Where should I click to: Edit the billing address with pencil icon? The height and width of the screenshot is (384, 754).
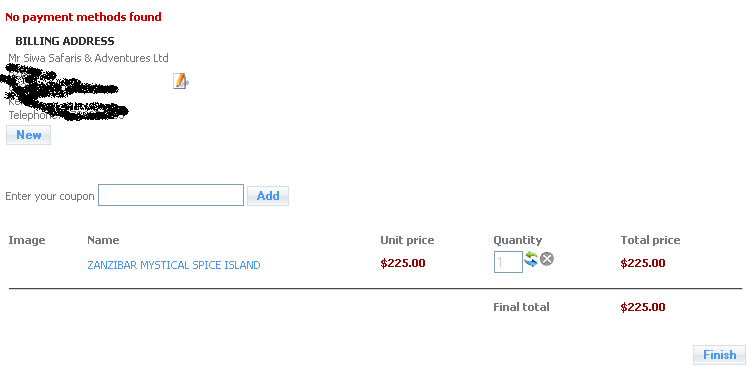(180, 81)
